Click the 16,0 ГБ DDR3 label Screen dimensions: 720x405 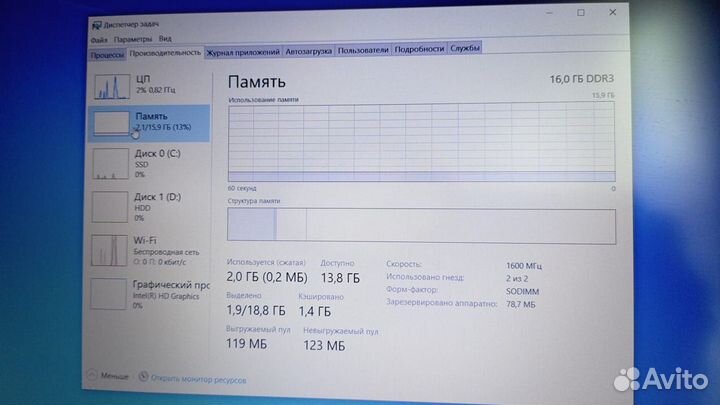coord(582,79)
